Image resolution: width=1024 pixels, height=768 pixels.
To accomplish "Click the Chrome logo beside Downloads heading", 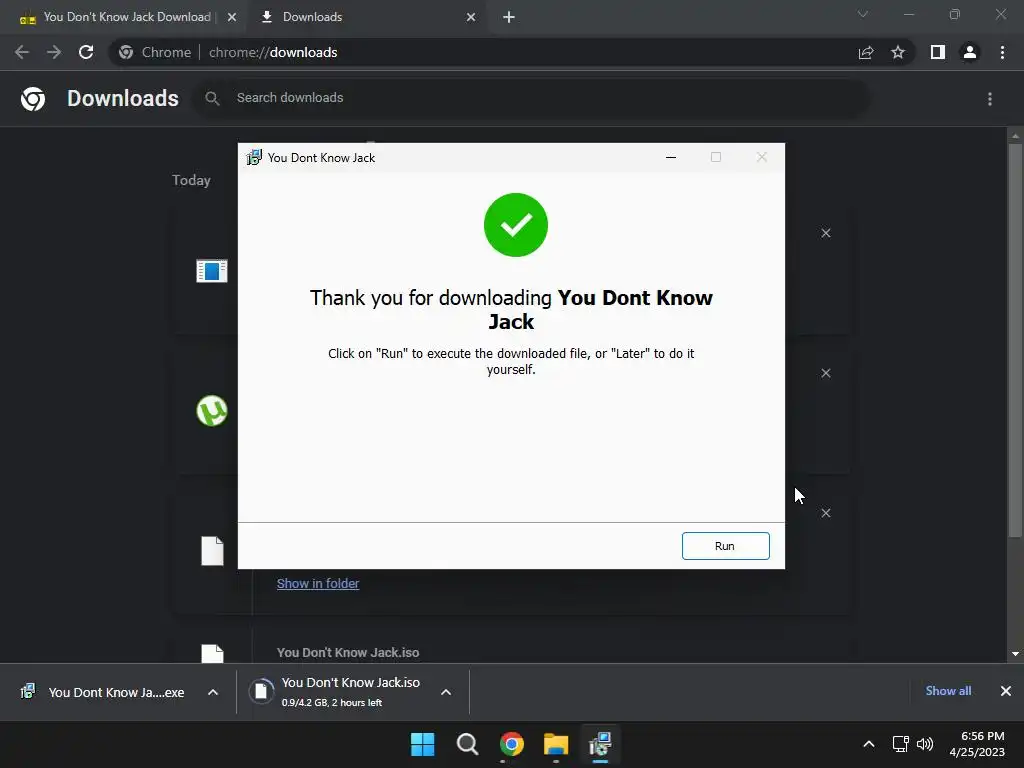I will [33, 99].
